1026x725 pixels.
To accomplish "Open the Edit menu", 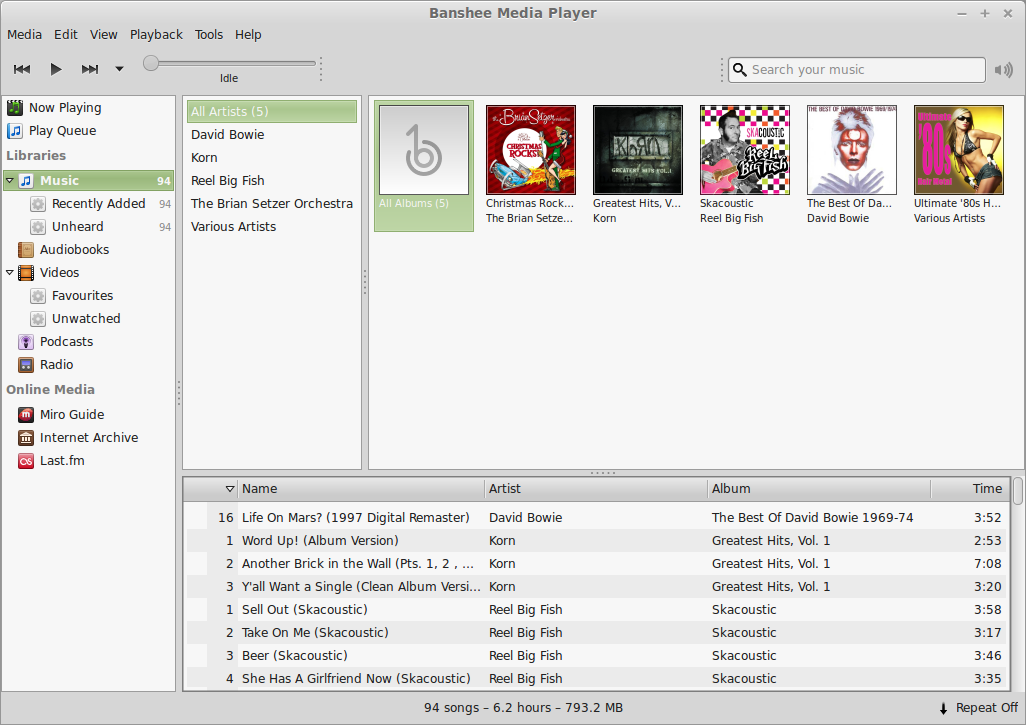I will point(65,35).
